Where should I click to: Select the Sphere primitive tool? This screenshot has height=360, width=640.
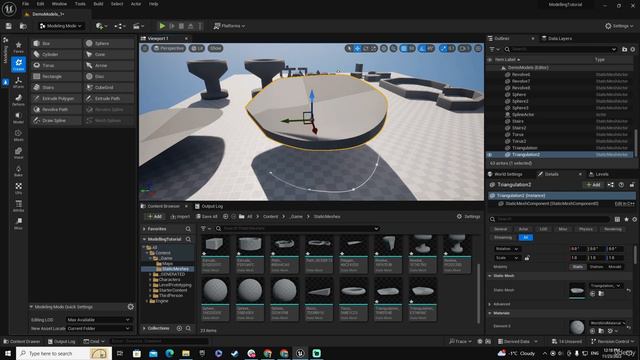109,43
